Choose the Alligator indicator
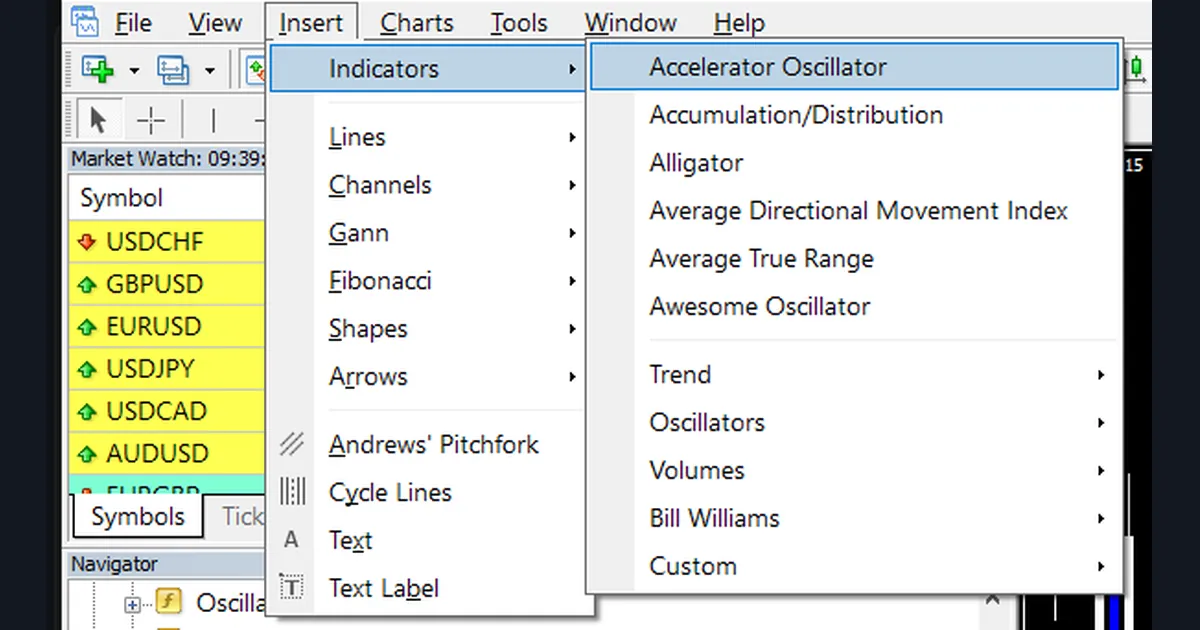The height and width of the screenshot is (630, 1200). click(854, 163)
